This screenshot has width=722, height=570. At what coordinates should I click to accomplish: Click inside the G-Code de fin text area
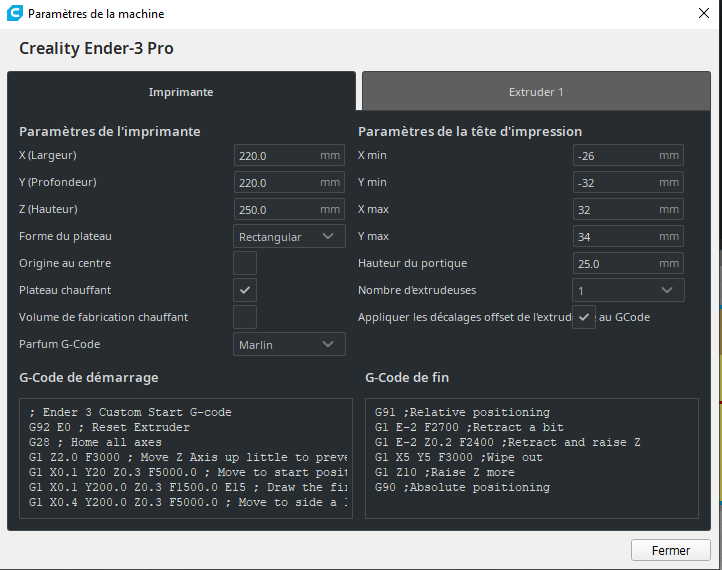(x=532, y=458)
